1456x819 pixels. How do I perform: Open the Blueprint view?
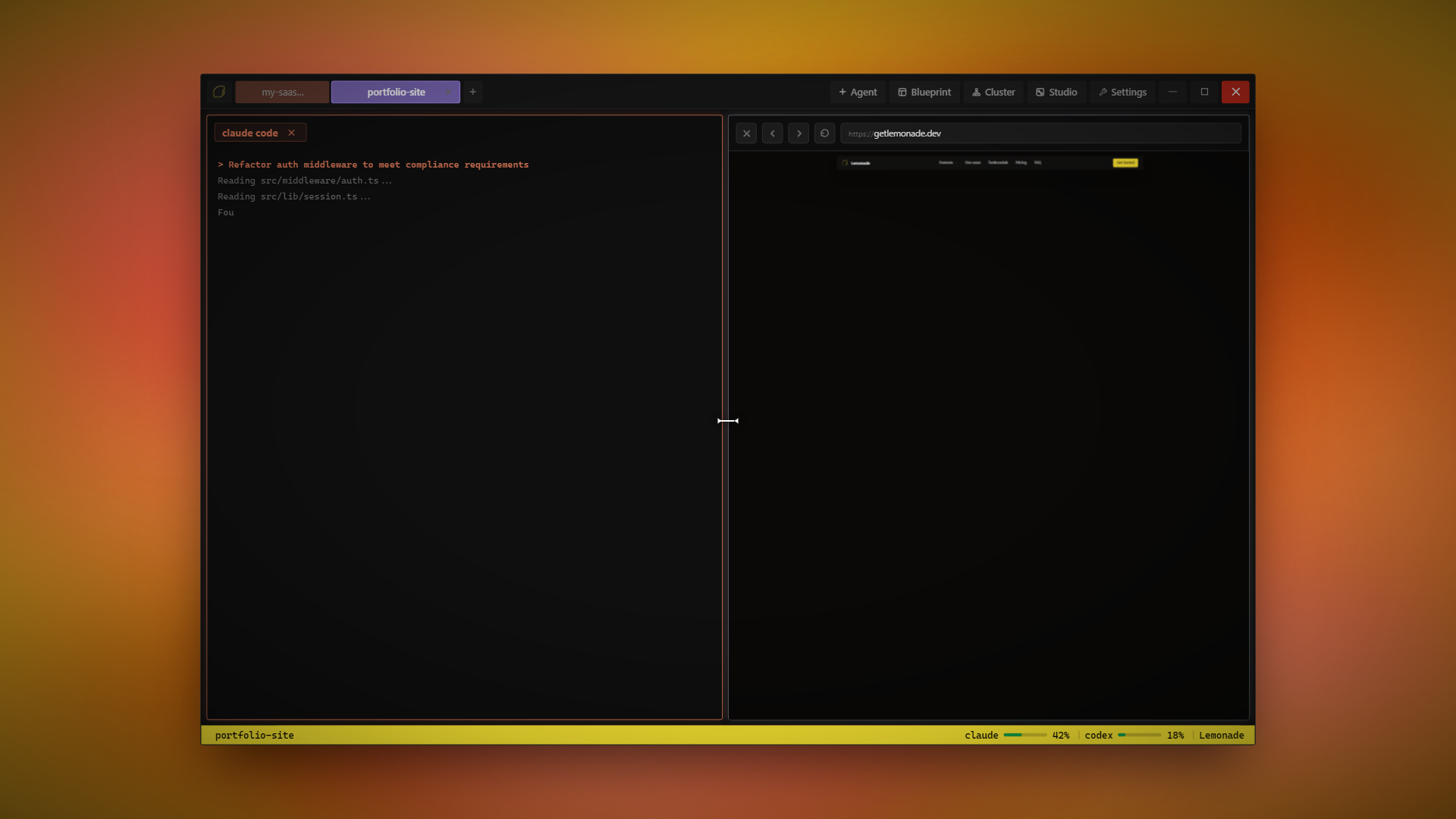point(924,92)
